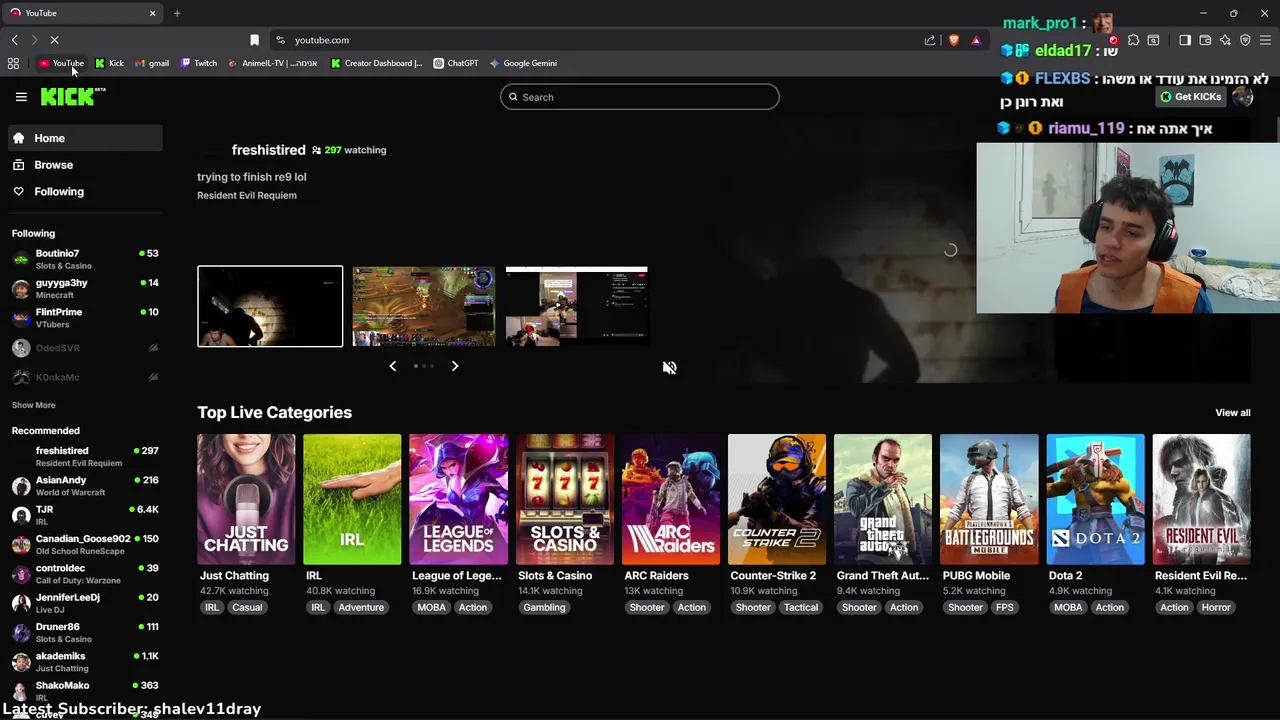
Task: Open IRL category card
Action: (x=352, y=499)
